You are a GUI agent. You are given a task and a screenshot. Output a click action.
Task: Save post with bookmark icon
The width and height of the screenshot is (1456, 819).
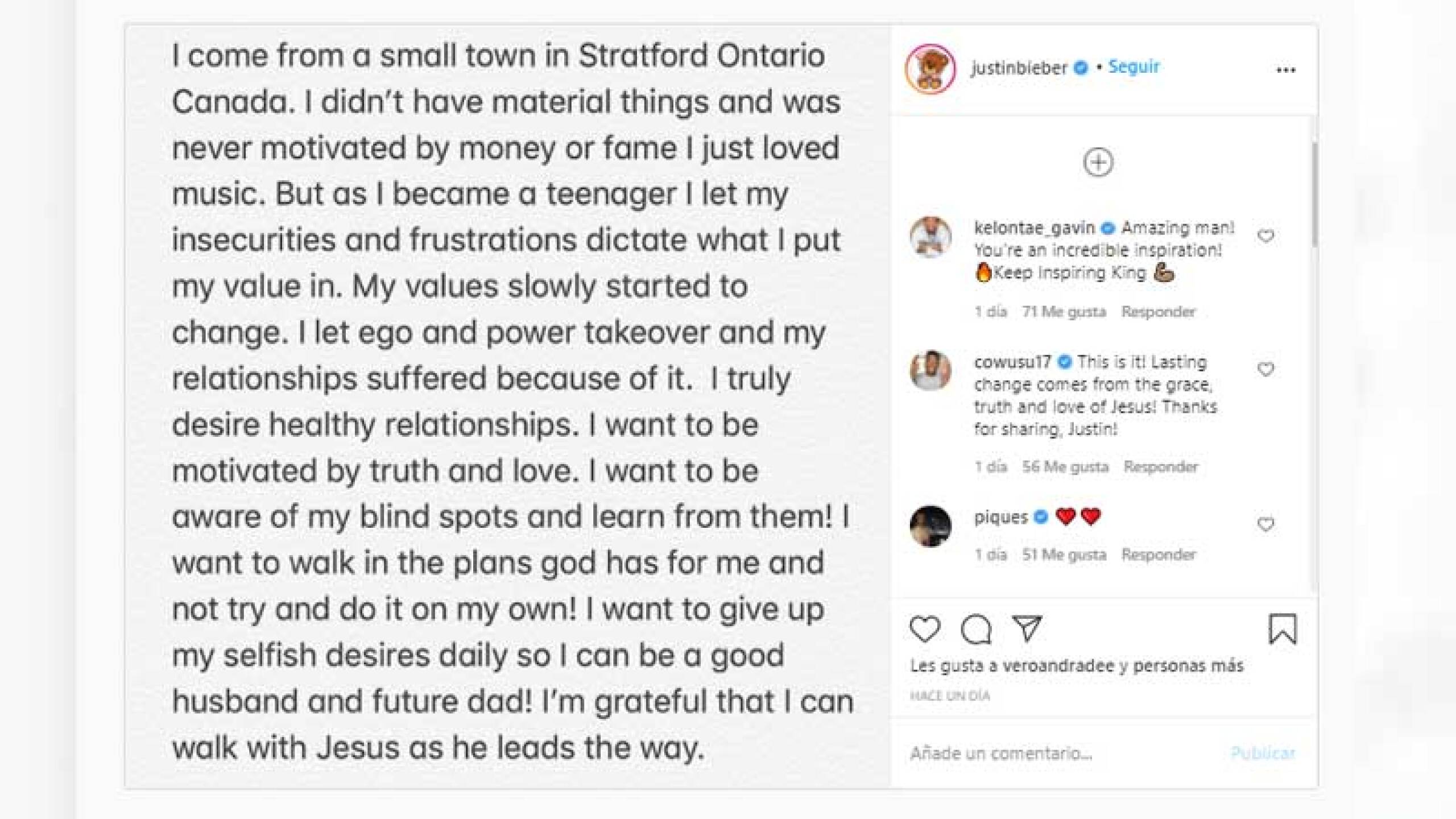click(x=1283, y=629)
